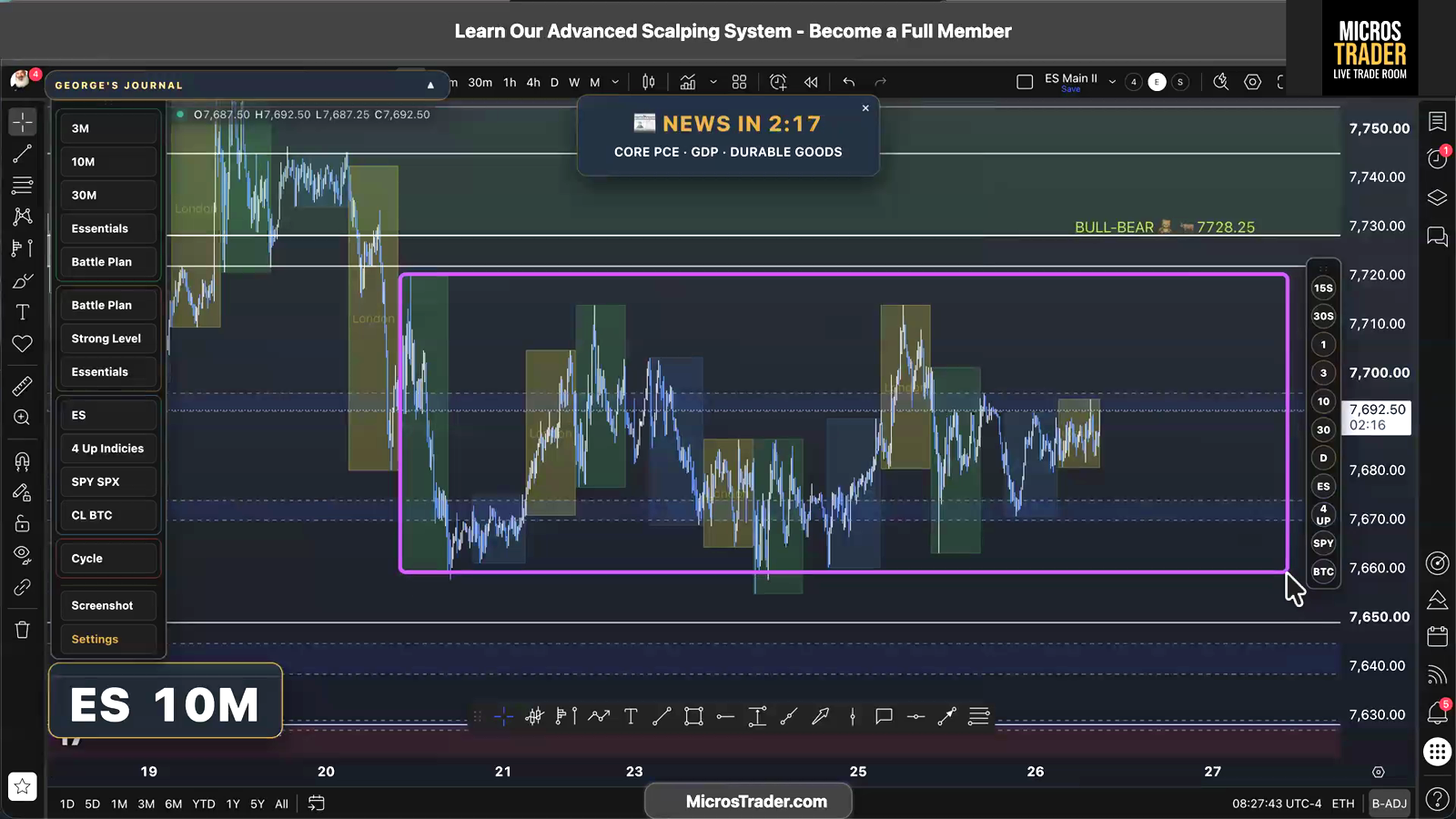This screenshot has width=1456, height=819.
Task: Expand the indicators favorites dropdown arrow
Action: coord(713,82)
